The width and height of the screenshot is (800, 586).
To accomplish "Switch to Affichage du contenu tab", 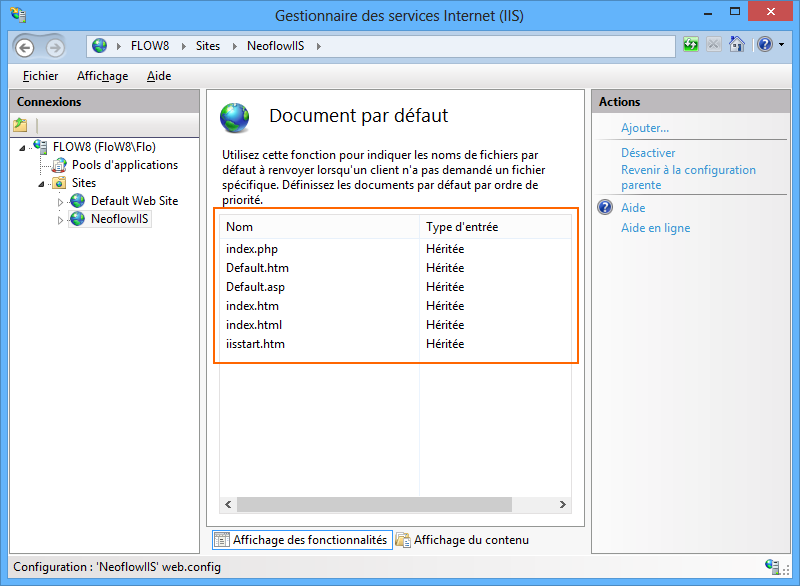I will pyautogui.click(x=463, y=540).
